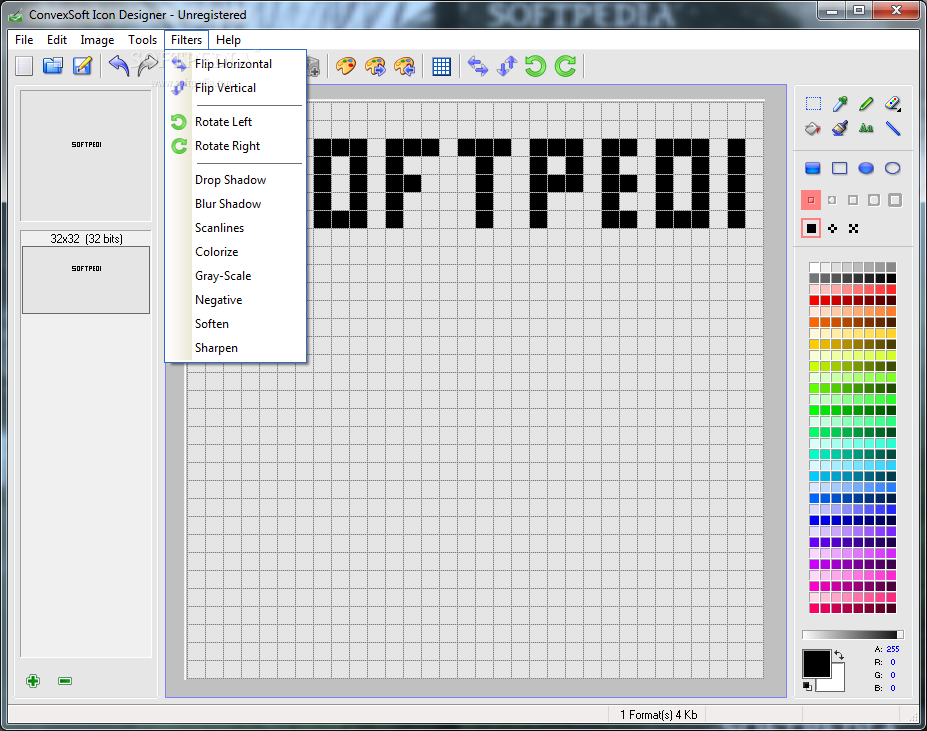Add a new format with green plus button
Viewport: 927px width, 731px height.
[33, 681]
